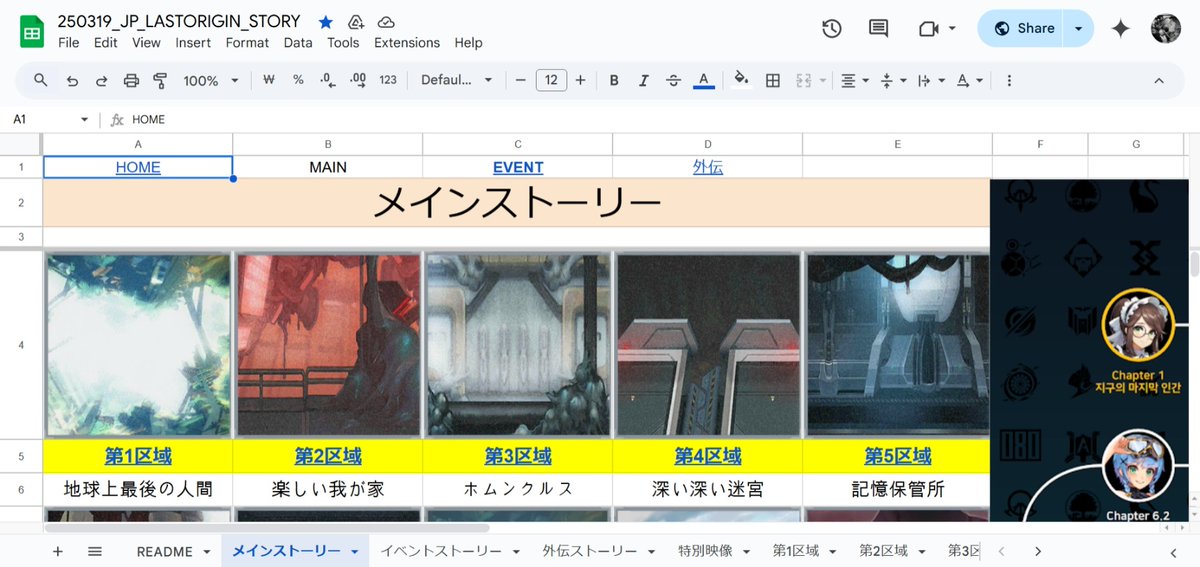The height and width of the screenshot is (567, 1200).
Task: Open the zoom level 100% dropdown
Action: pyautogui.click(x=211, y=81)
